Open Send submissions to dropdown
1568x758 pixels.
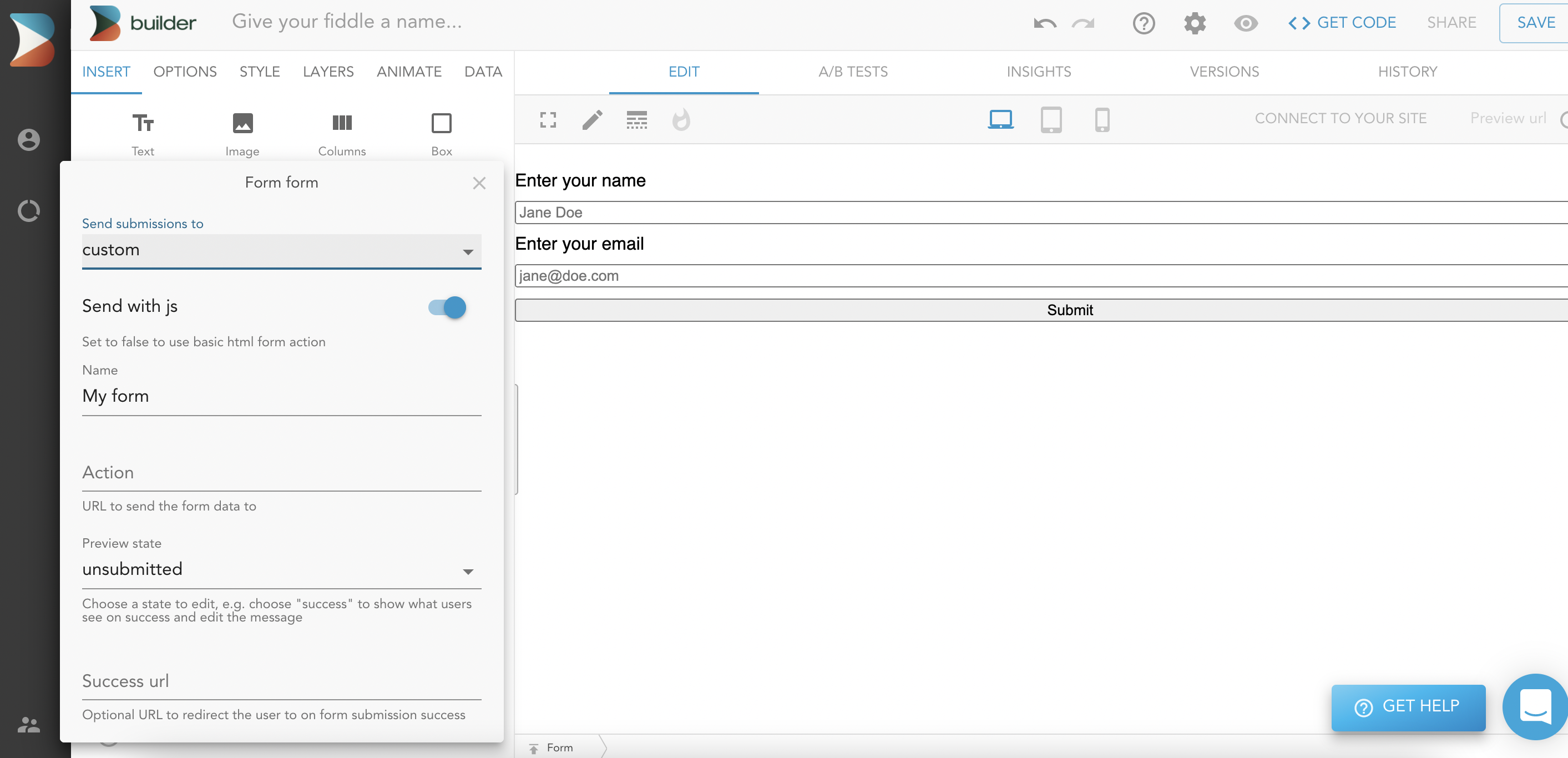(x=281, y=250)
